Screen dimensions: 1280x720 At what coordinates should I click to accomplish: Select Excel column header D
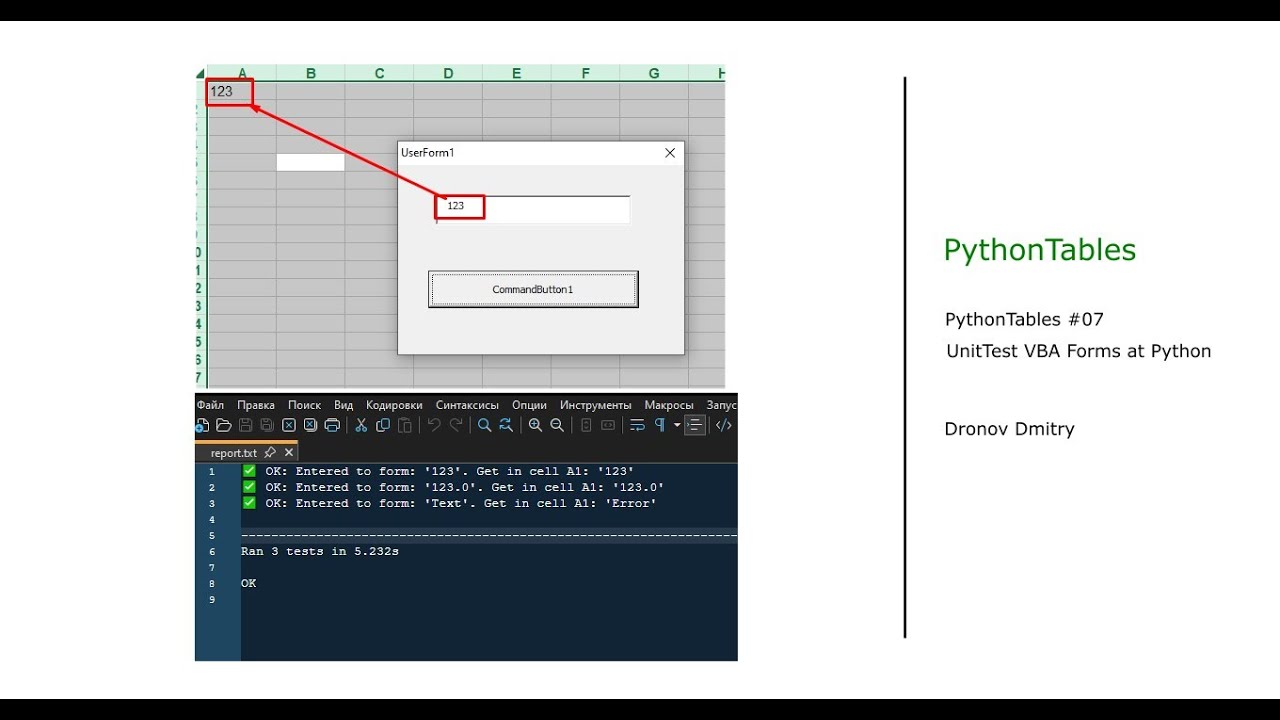point(448,73)
